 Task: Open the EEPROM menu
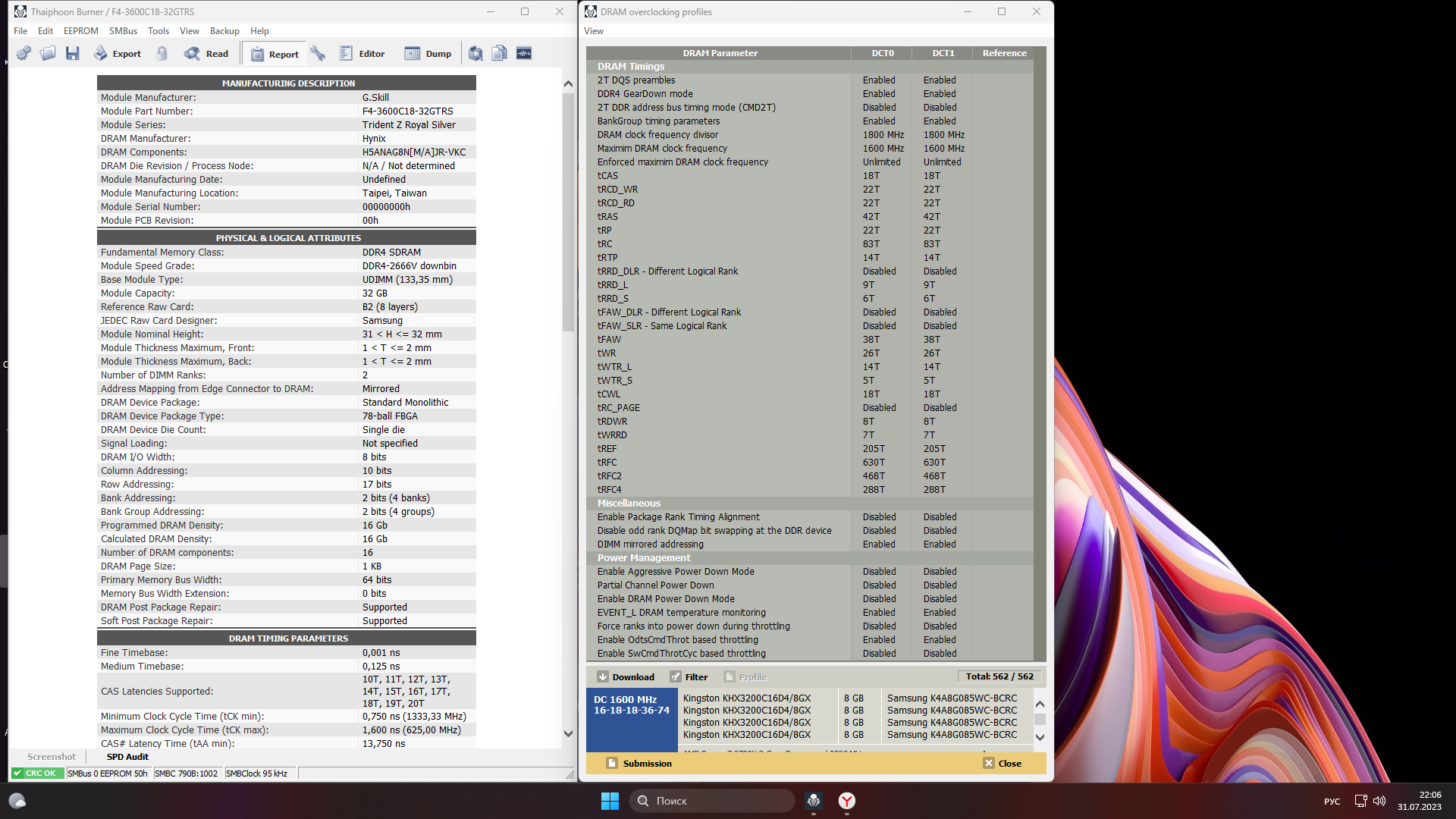[80, 31]
